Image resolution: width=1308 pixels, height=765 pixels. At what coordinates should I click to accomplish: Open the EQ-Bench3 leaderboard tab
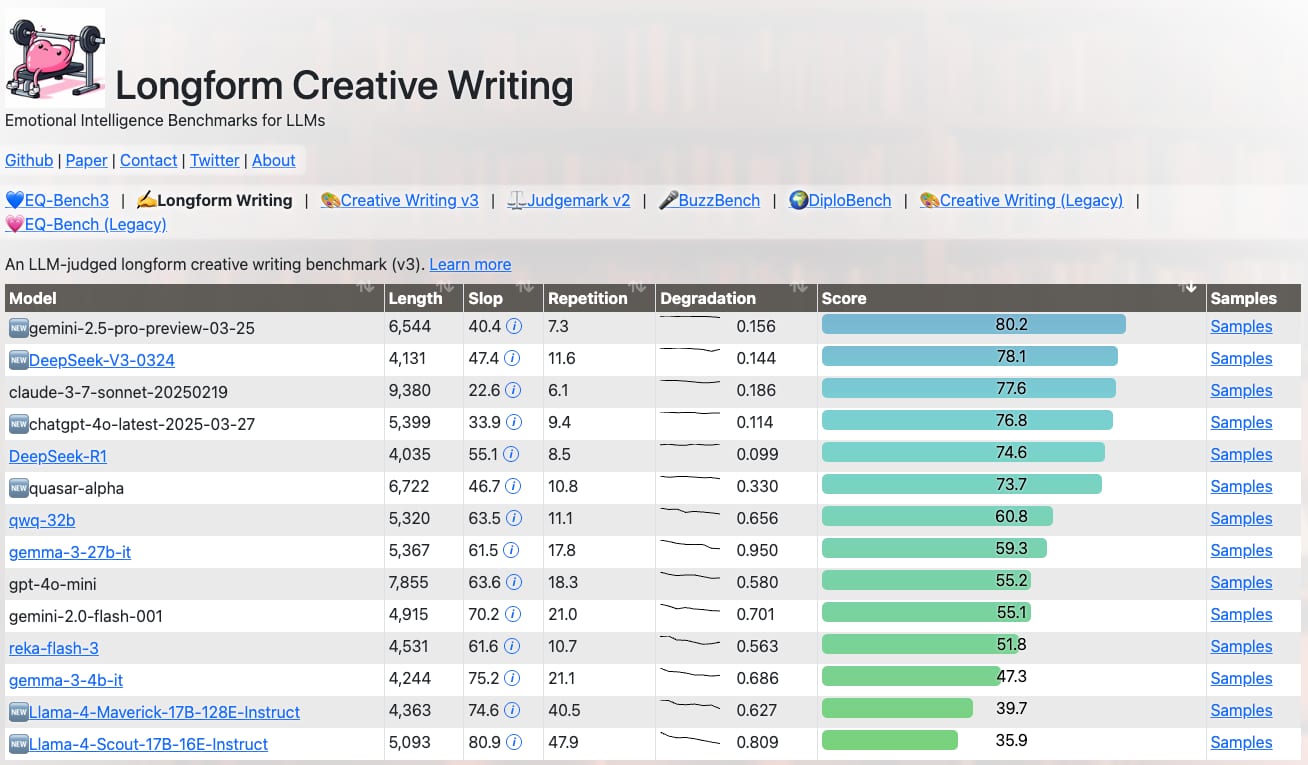click(x=57, y=200)
